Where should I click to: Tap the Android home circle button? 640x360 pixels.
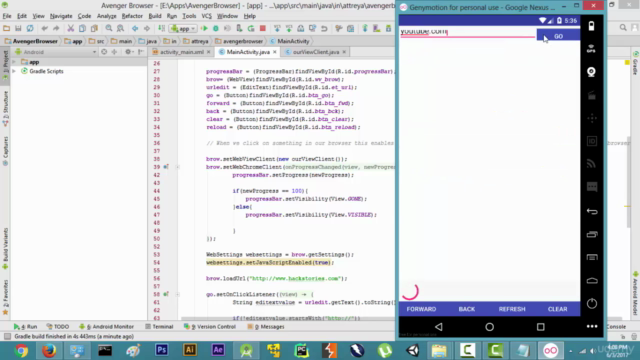[x=489, y=327]
